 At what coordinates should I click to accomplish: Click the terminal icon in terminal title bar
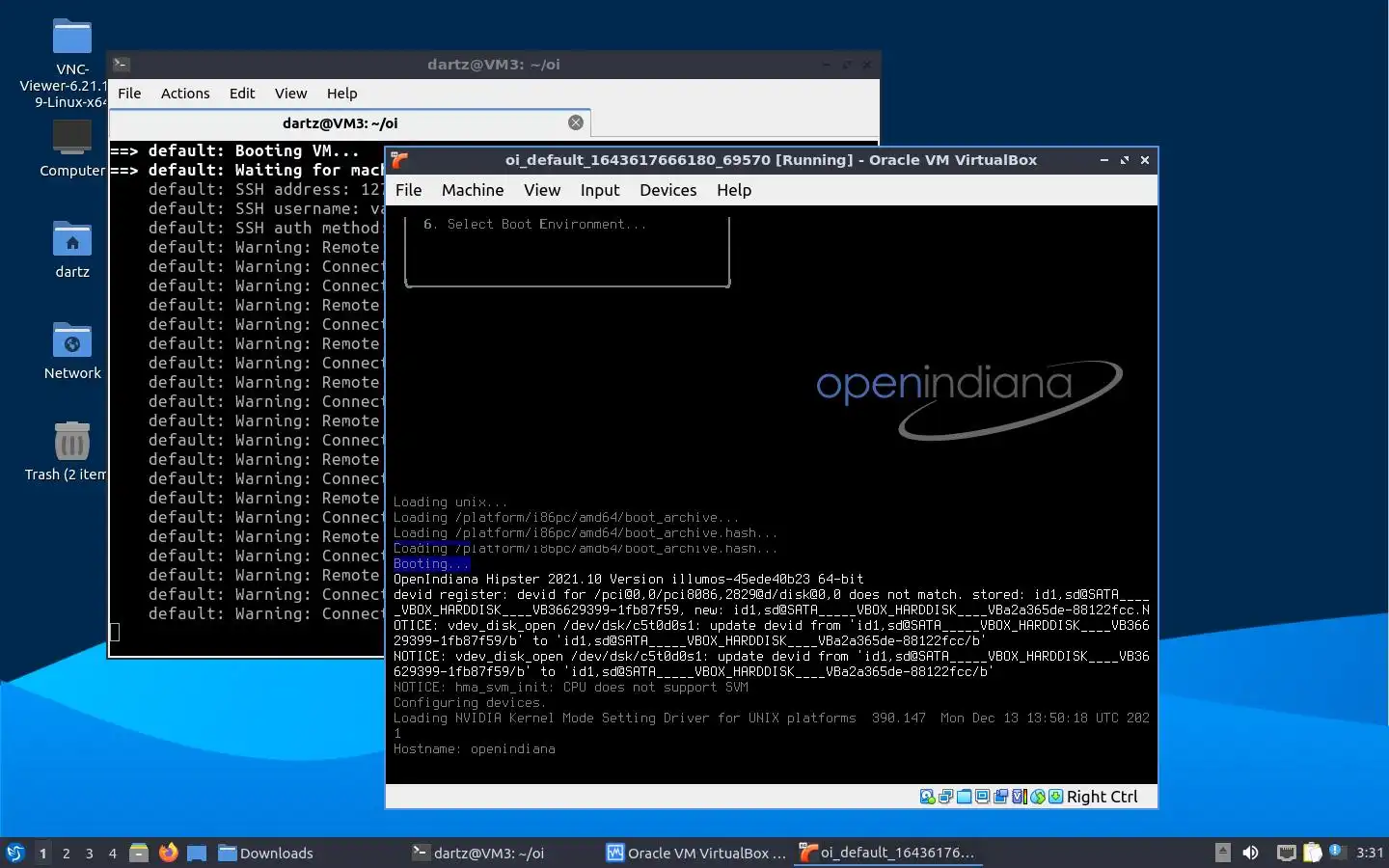pos(122,65)
